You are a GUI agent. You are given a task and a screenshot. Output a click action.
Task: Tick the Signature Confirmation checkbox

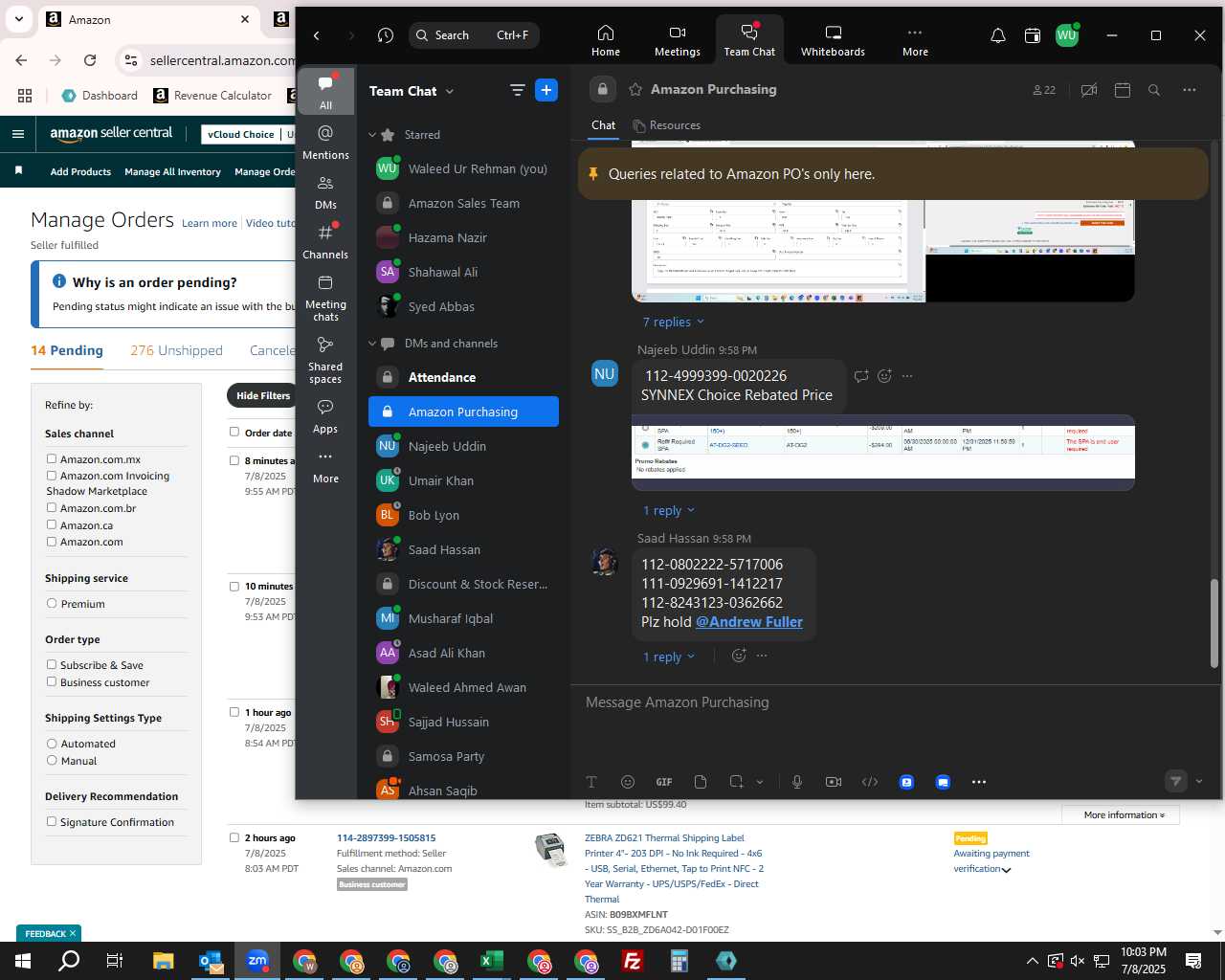[52, 822]
